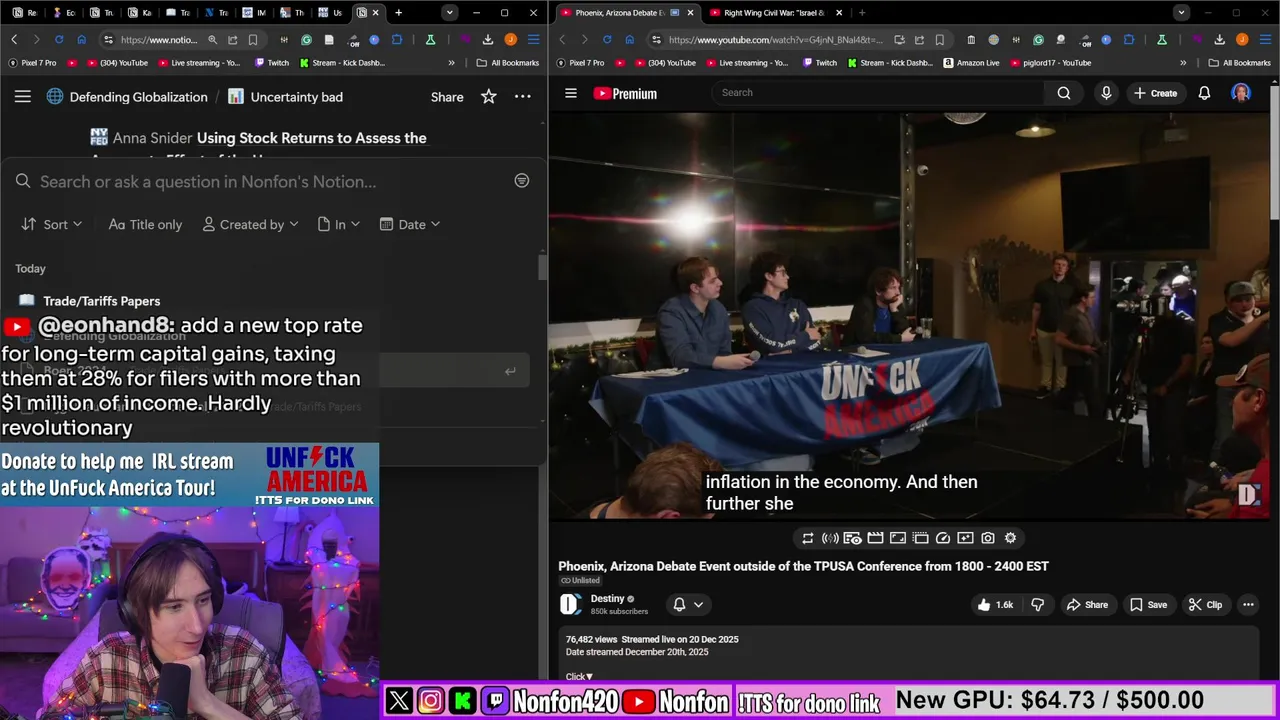
Task: Open the gear settings icon below video
Action: click(x=1010, y=538)
